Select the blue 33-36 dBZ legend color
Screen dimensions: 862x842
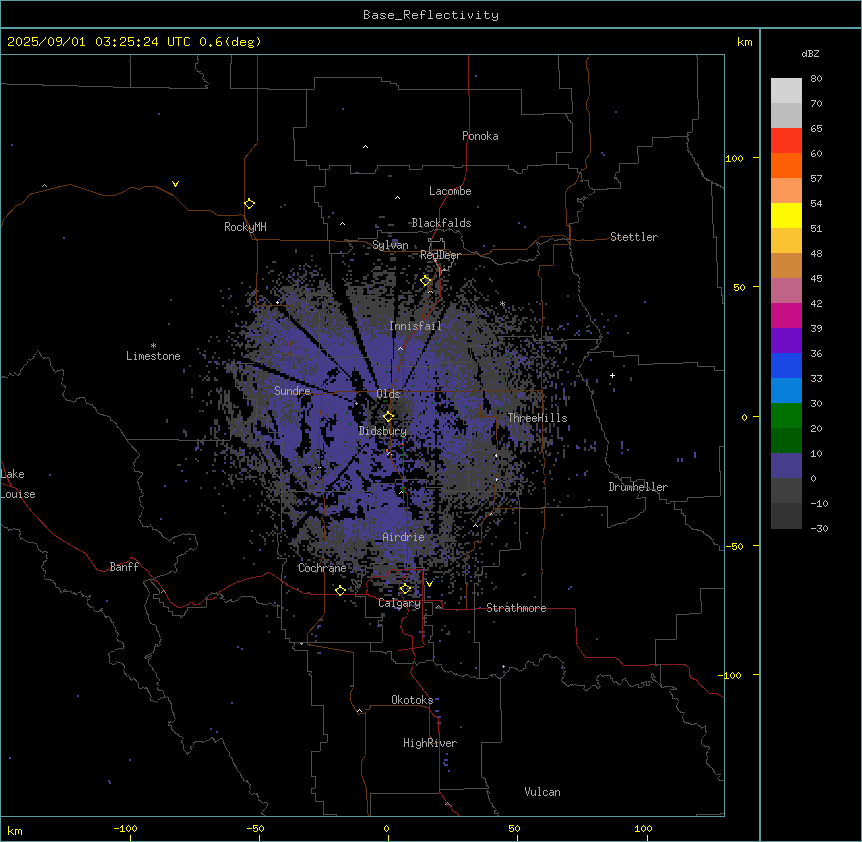point(786,365)
